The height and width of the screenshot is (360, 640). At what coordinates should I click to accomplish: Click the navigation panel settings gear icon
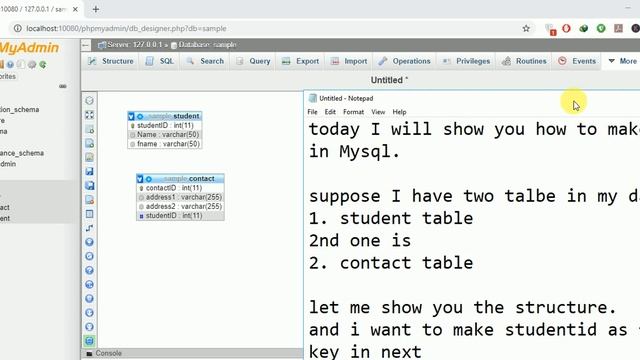(x=32, y=64)
